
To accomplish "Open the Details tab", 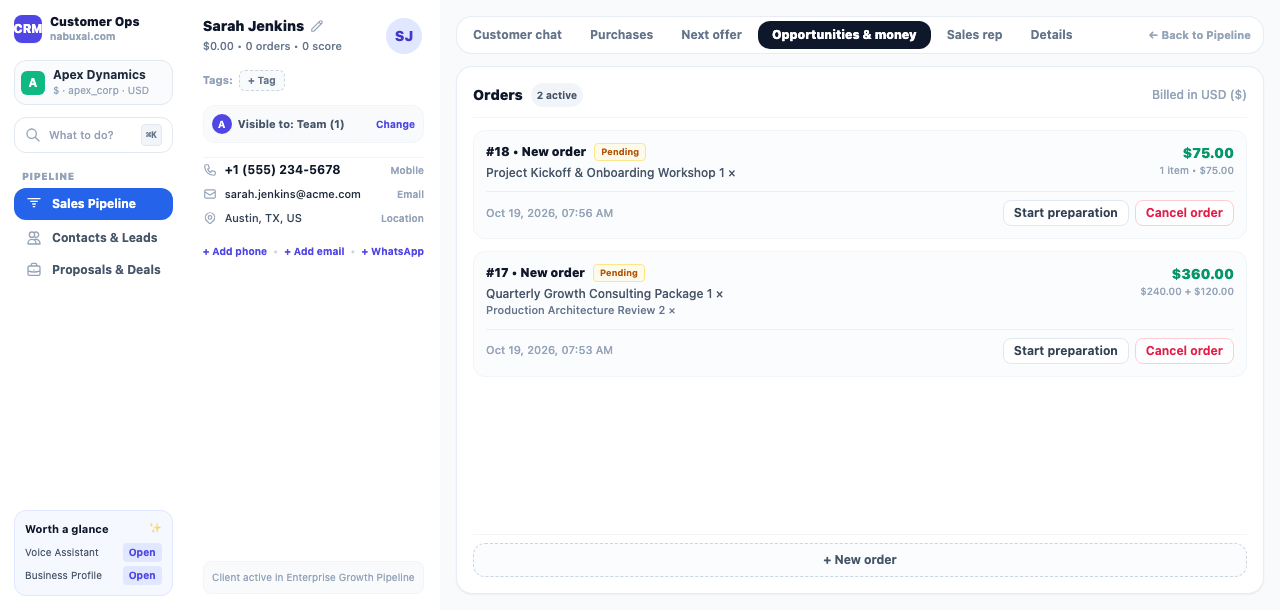I will coord(1051,35).
